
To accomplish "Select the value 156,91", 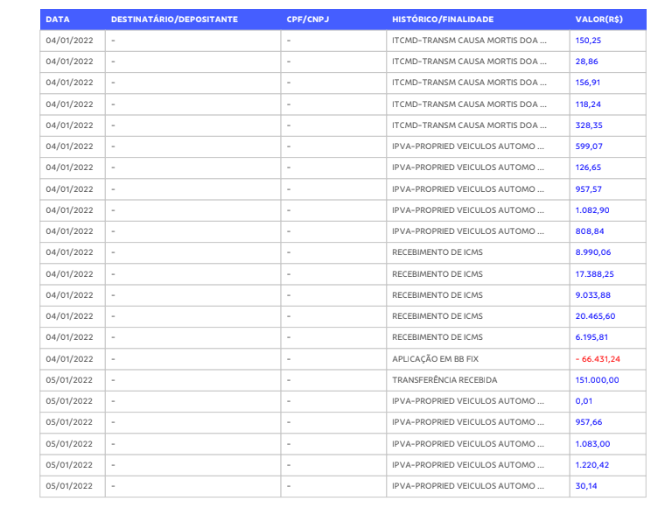I will coord(588,82).
